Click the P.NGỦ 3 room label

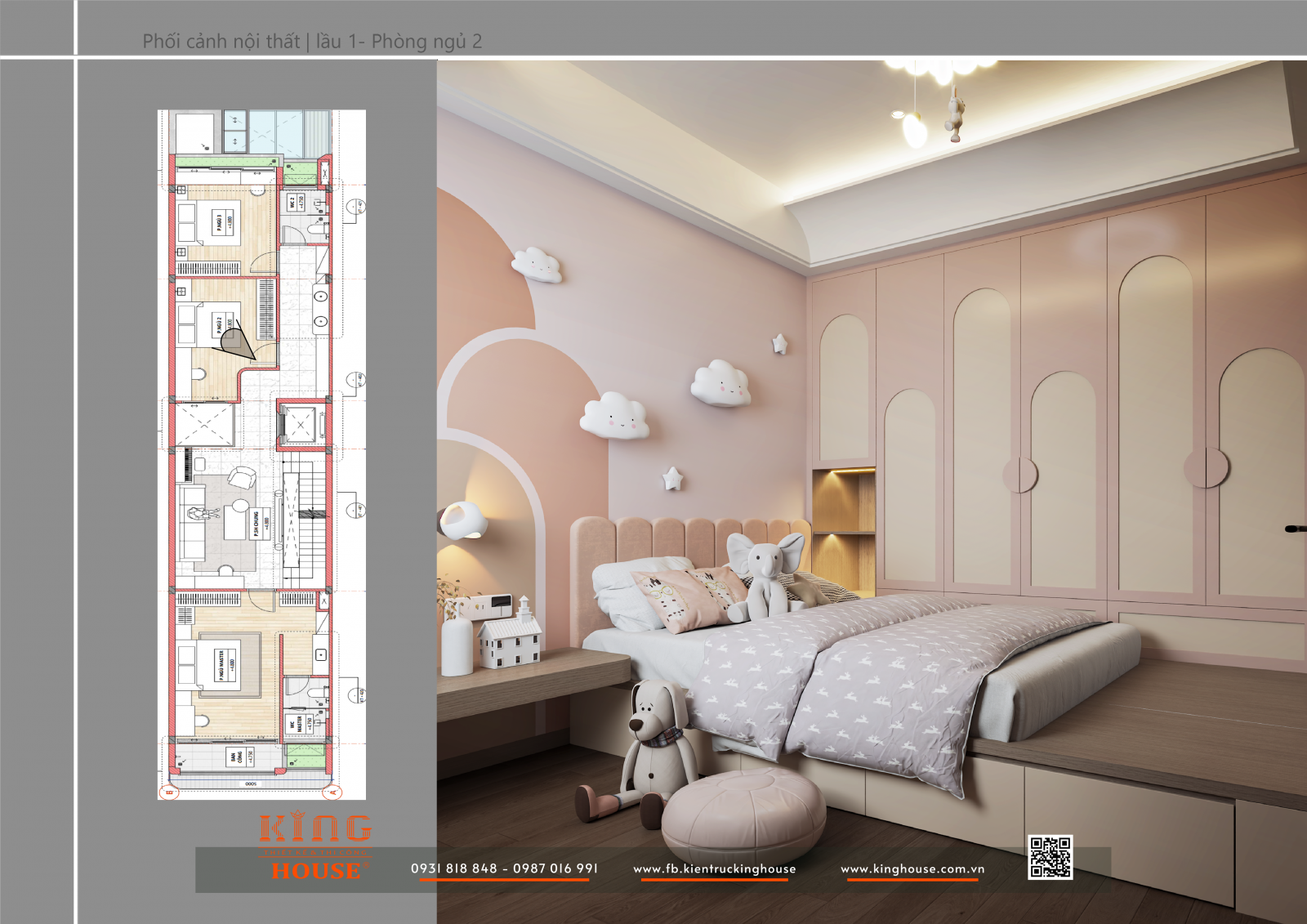[x=218, y=223]
